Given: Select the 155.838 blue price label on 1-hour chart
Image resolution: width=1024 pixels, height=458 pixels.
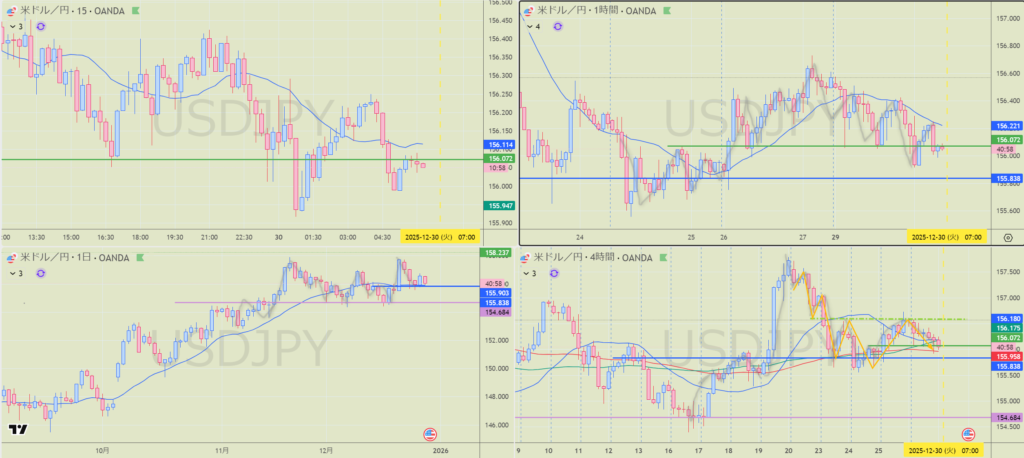Looking at the screenshot, I should coord(1005,178).
